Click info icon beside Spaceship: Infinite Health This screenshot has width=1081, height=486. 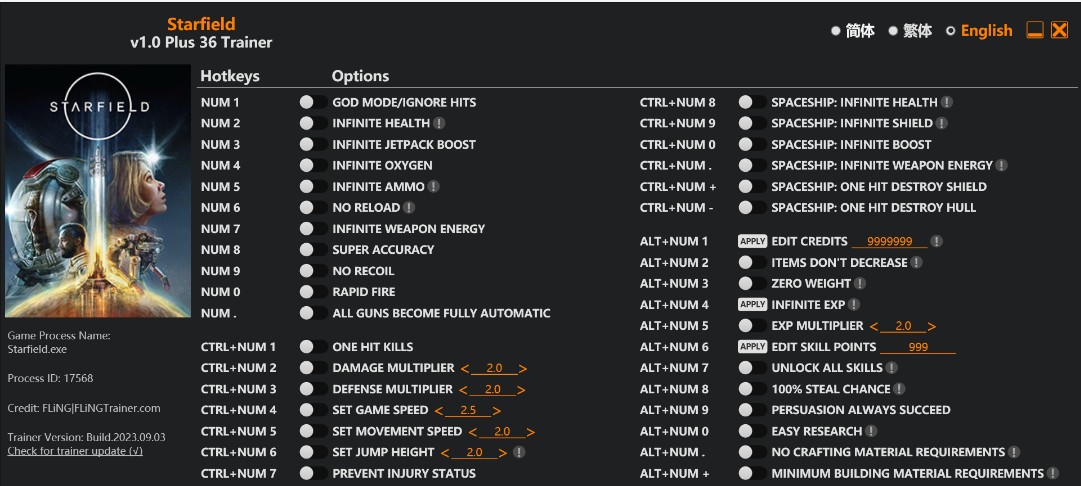click(x=947, y=102)
